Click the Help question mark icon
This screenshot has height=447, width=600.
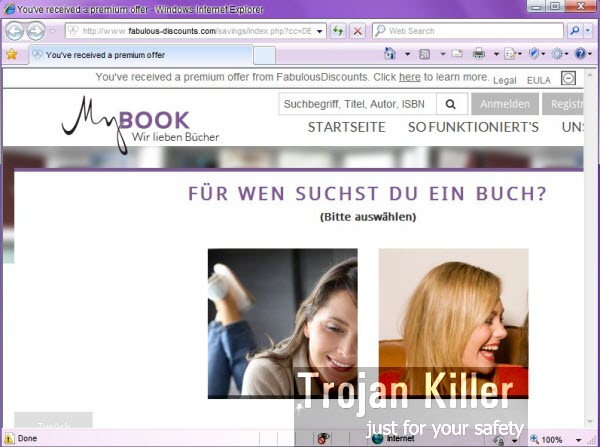coord(581,54)
